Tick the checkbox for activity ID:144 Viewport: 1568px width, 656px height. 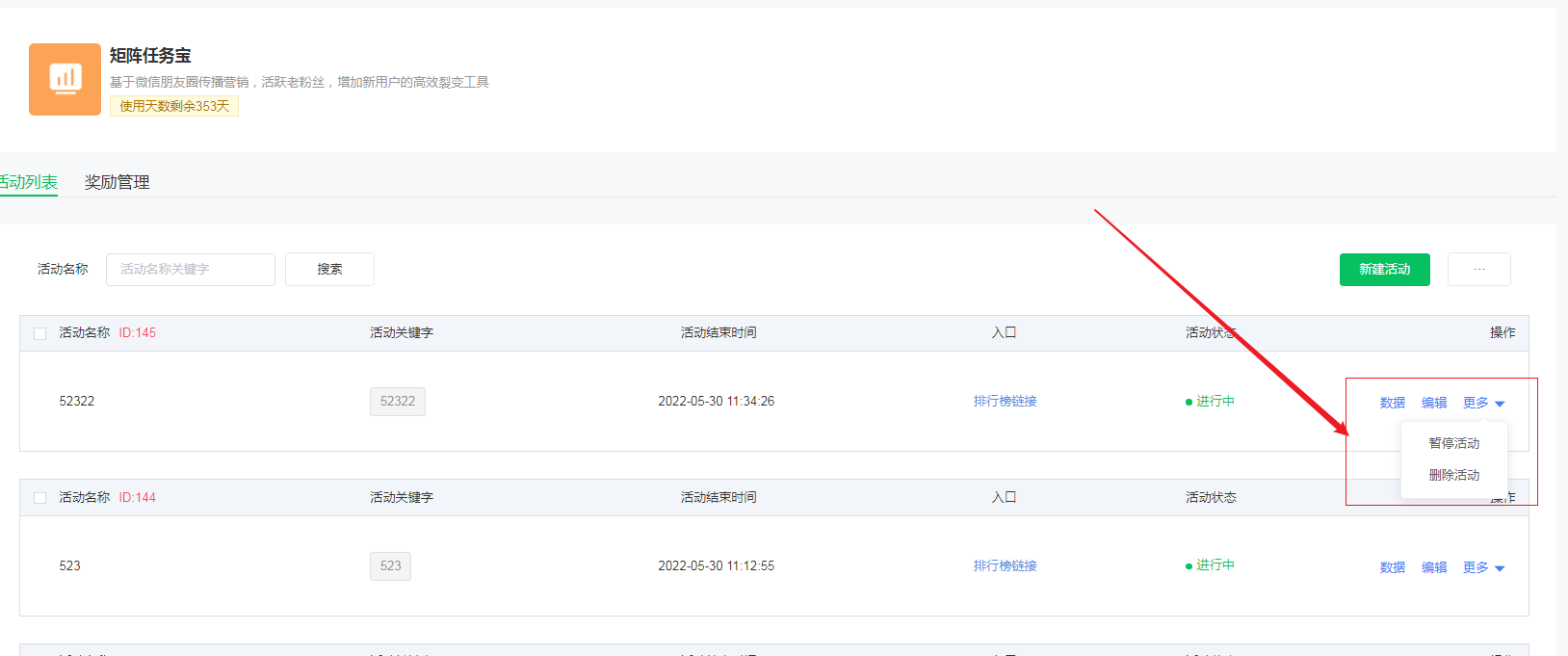tap(40, 498)
